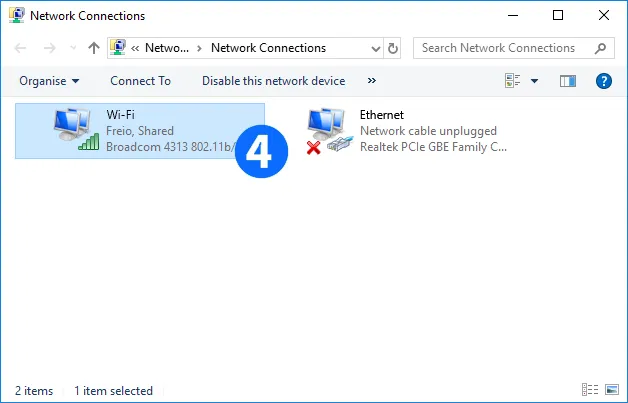Image resolution: width=628 pixels, height=403 pixels.
Task: Open the view options dropdown arrow
Action: coord(534,81)
